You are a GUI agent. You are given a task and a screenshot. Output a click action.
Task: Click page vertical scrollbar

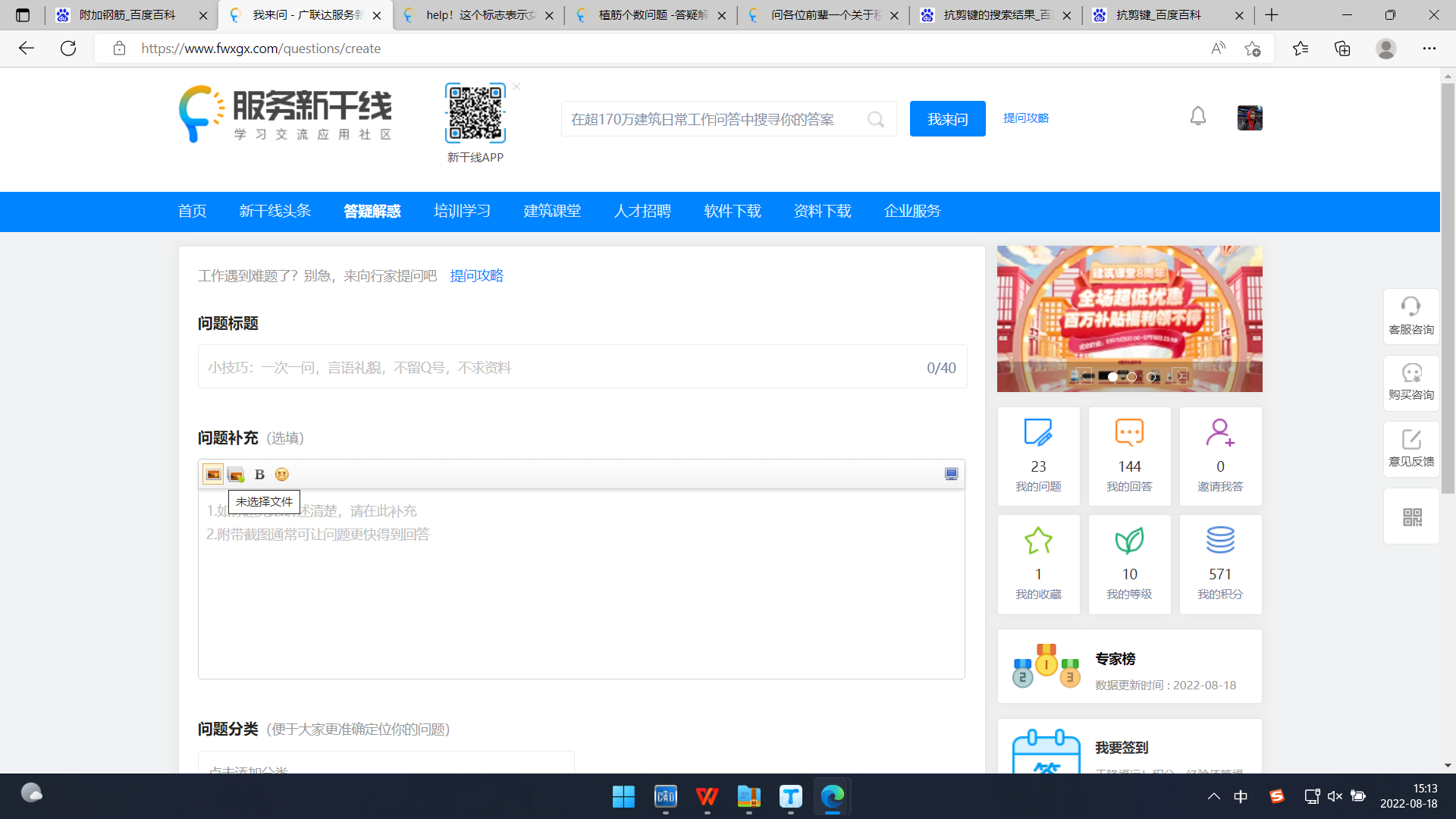[1448, 288]
